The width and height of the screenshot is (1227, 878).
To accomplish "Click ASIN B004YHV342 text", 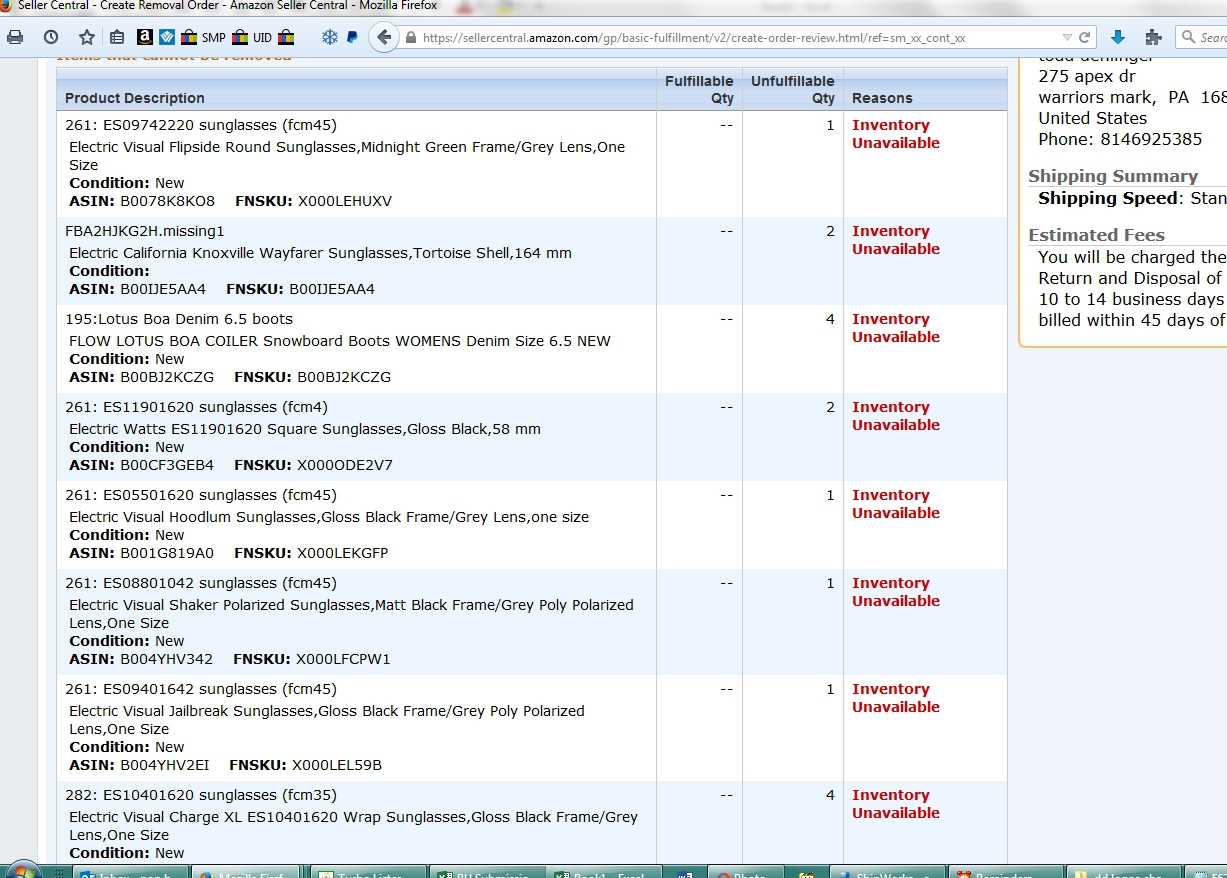I will [166, 659].
